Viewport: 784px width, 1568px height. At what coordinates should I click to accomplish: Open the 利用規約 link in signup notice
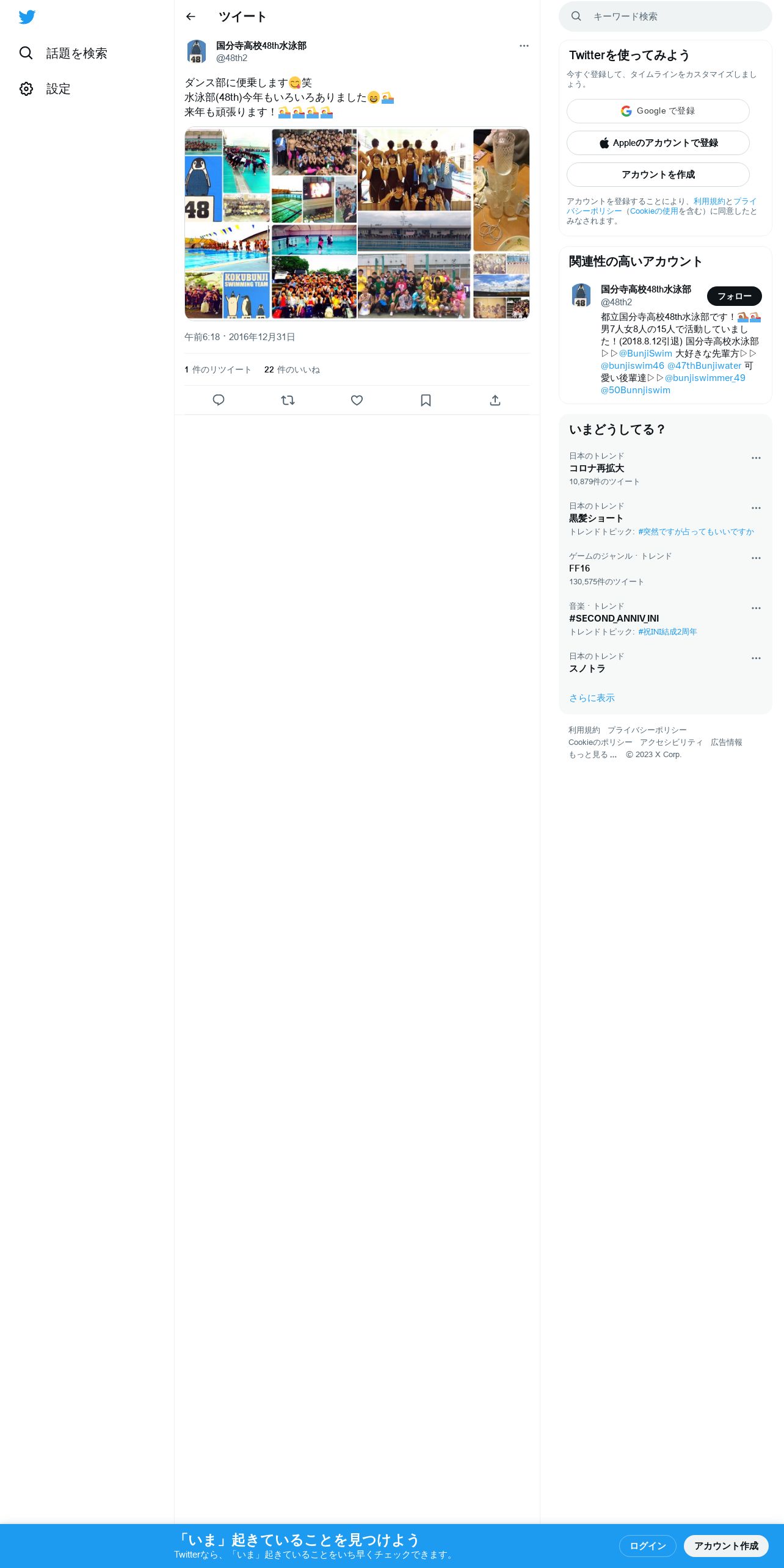[x=709, y=201]
